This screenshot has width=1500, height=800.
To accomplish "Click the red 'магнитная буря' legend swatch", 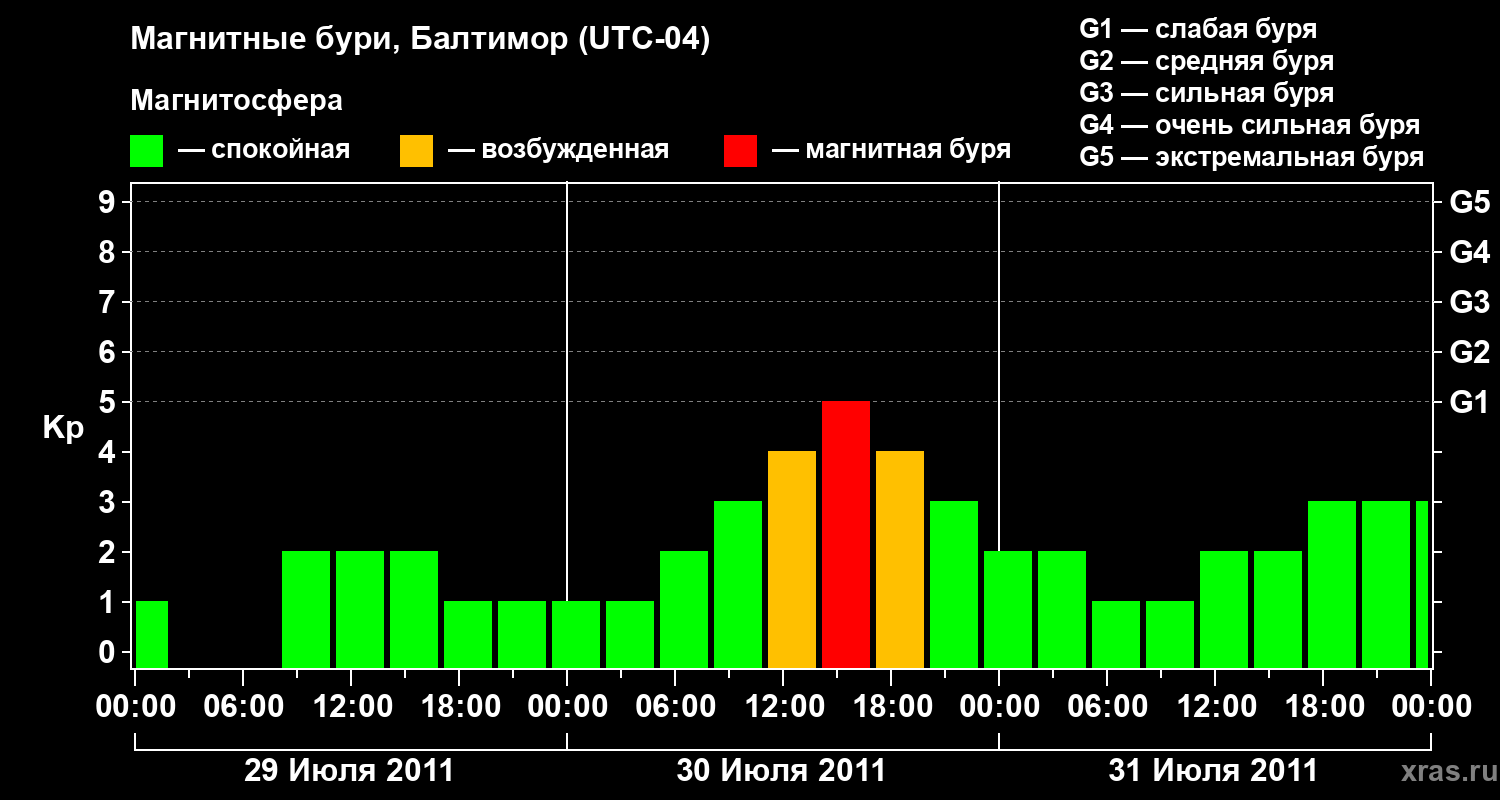I will [x=740, y=151].
